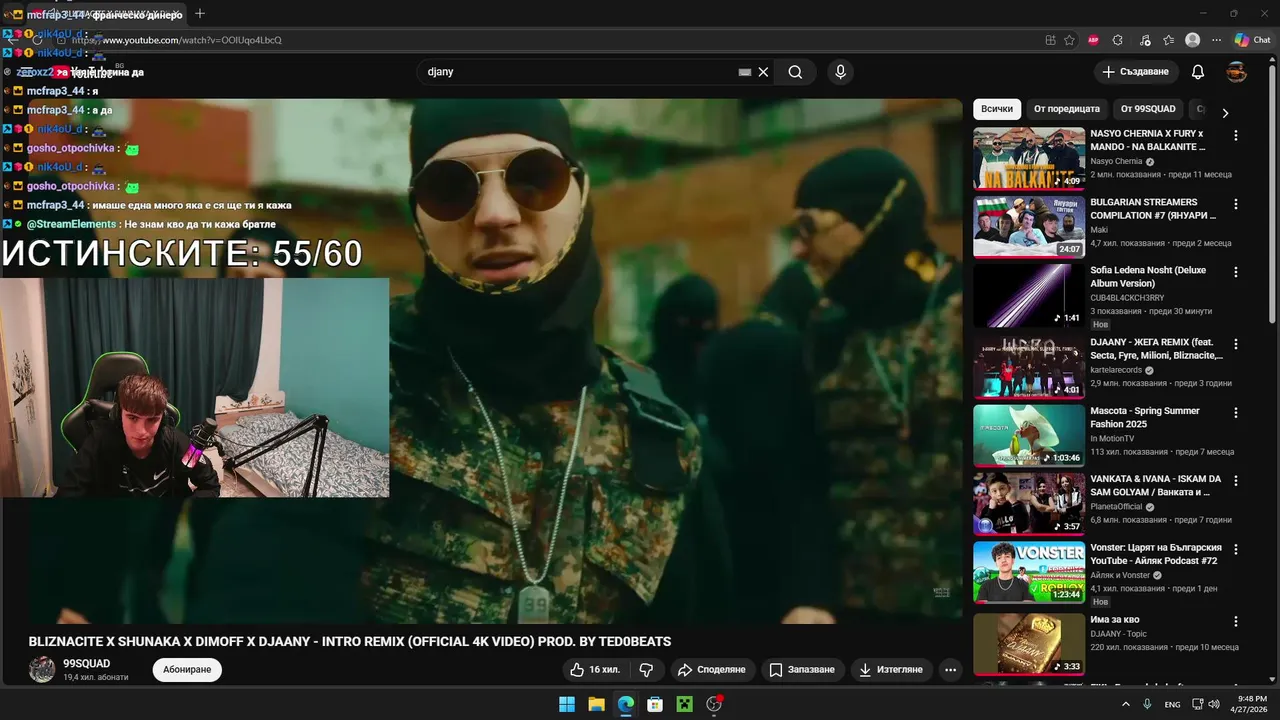Open the split screen apps icon in address bar

coord(1050,40)
